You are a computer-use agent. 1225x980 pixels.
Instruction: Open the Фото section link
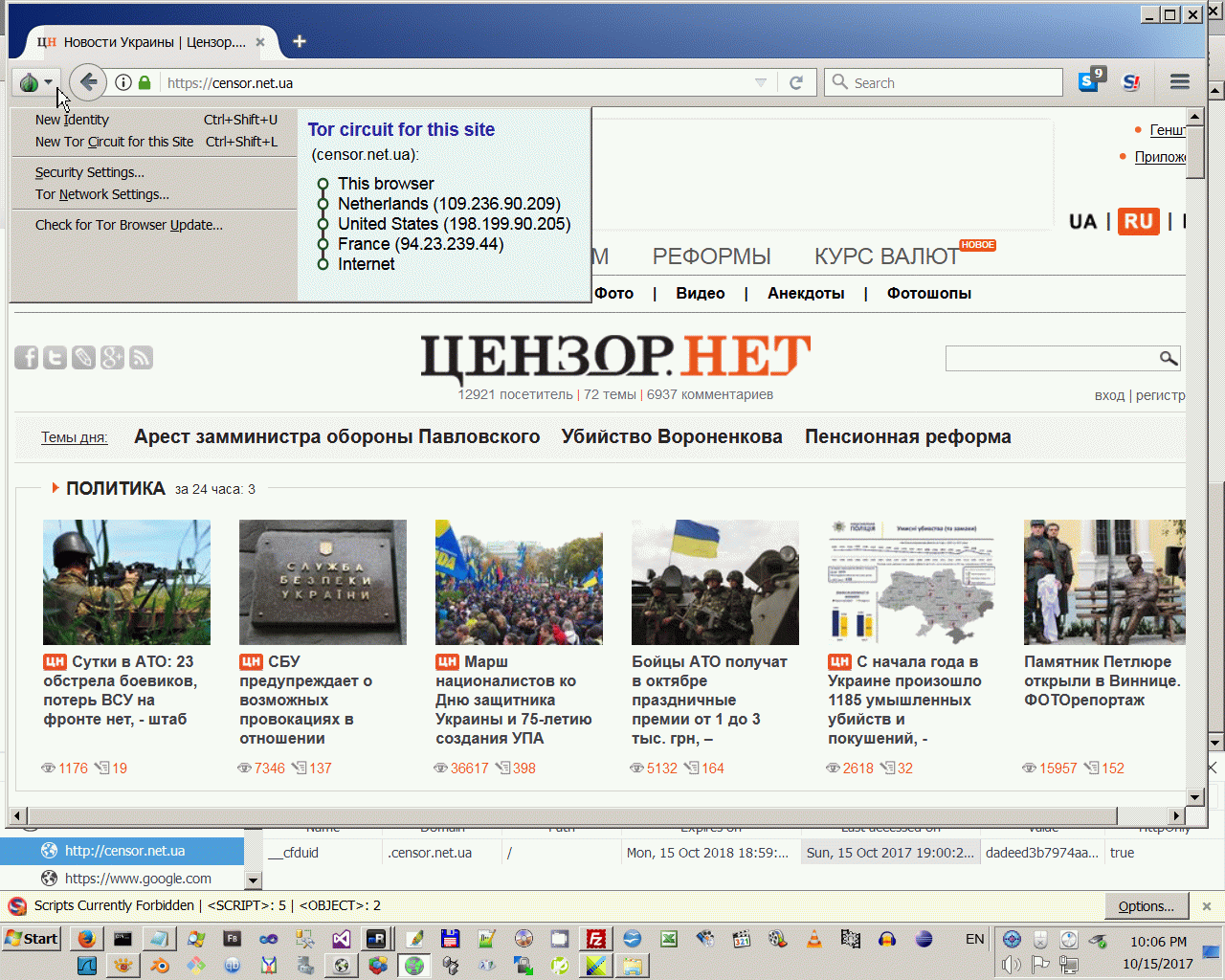click(613, 294)
